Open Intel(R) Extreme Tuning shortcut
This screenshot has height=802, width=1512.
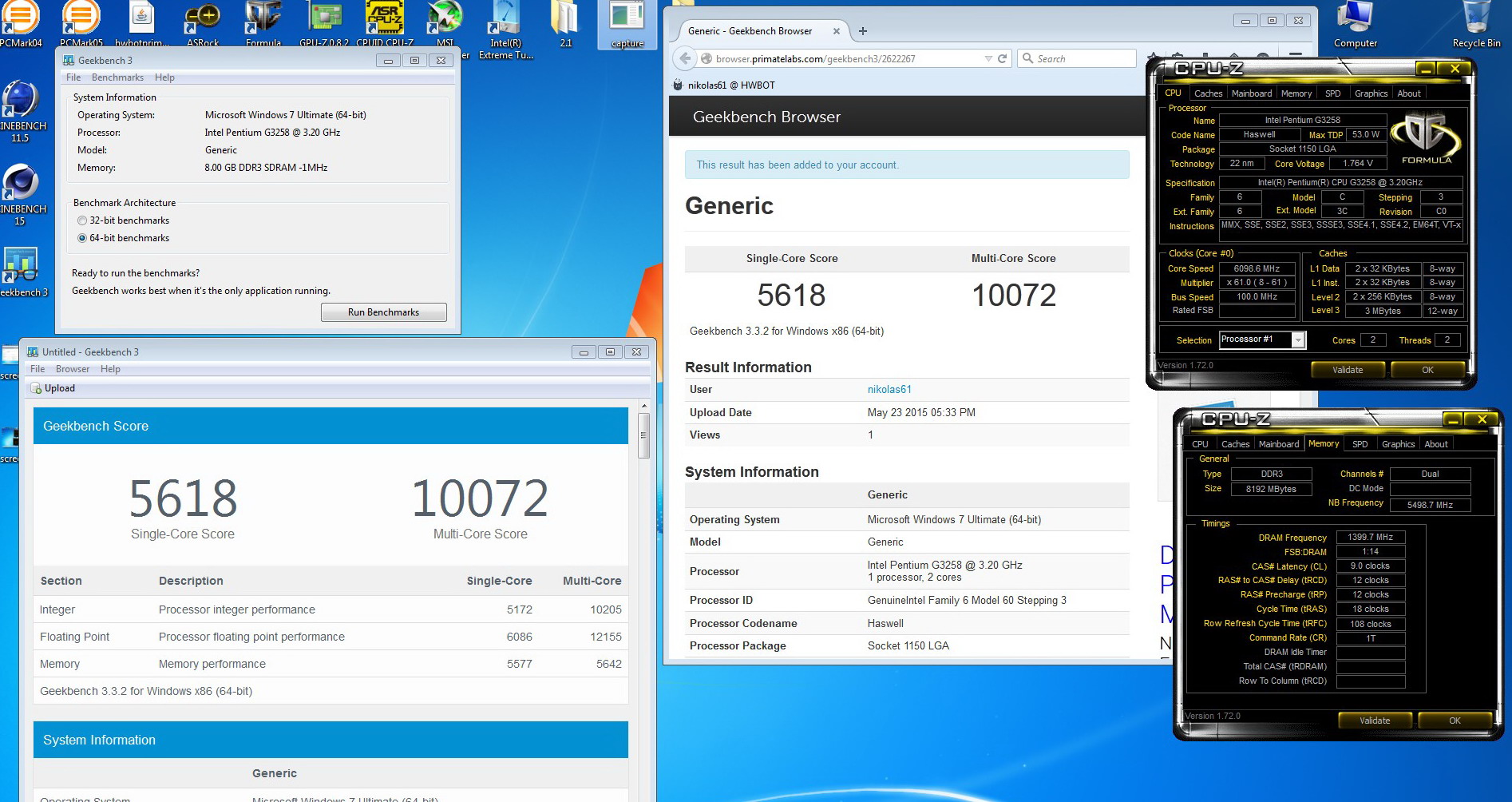coord(505,30)
